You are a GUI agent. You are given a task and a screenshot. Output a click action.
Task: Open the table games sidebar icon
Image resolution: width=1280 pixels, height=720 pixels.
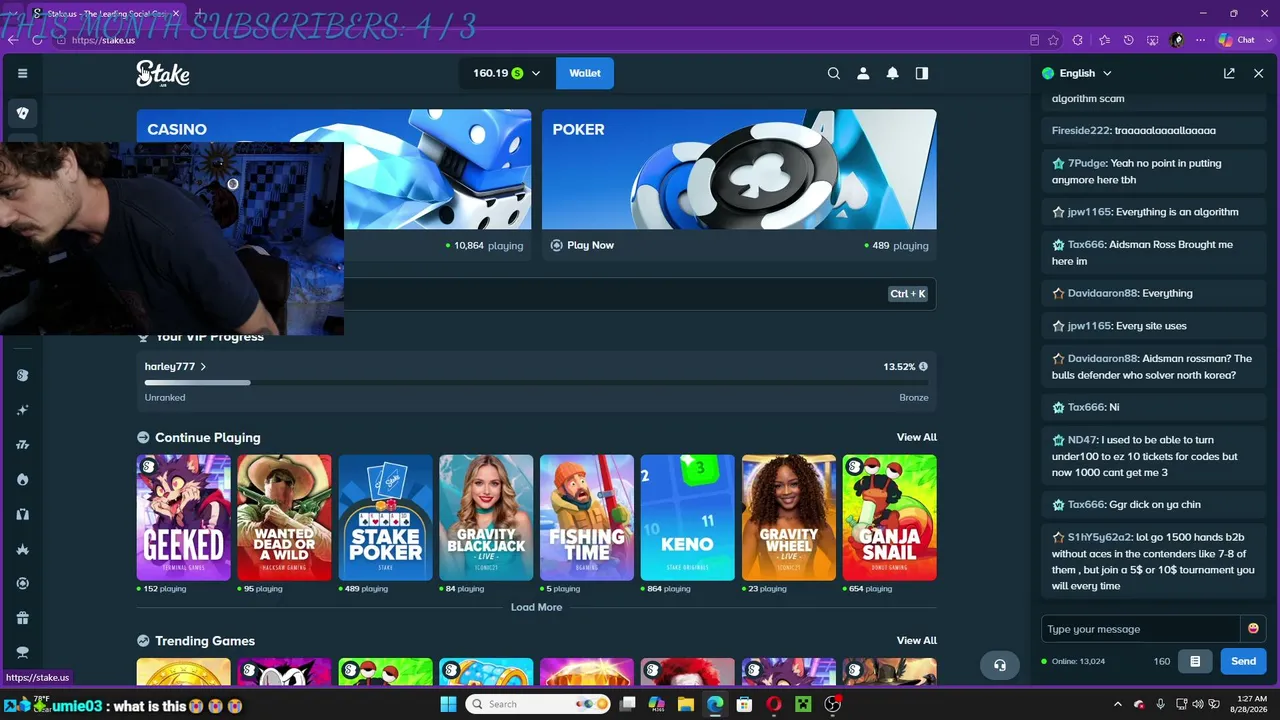[x=22, y=653]
